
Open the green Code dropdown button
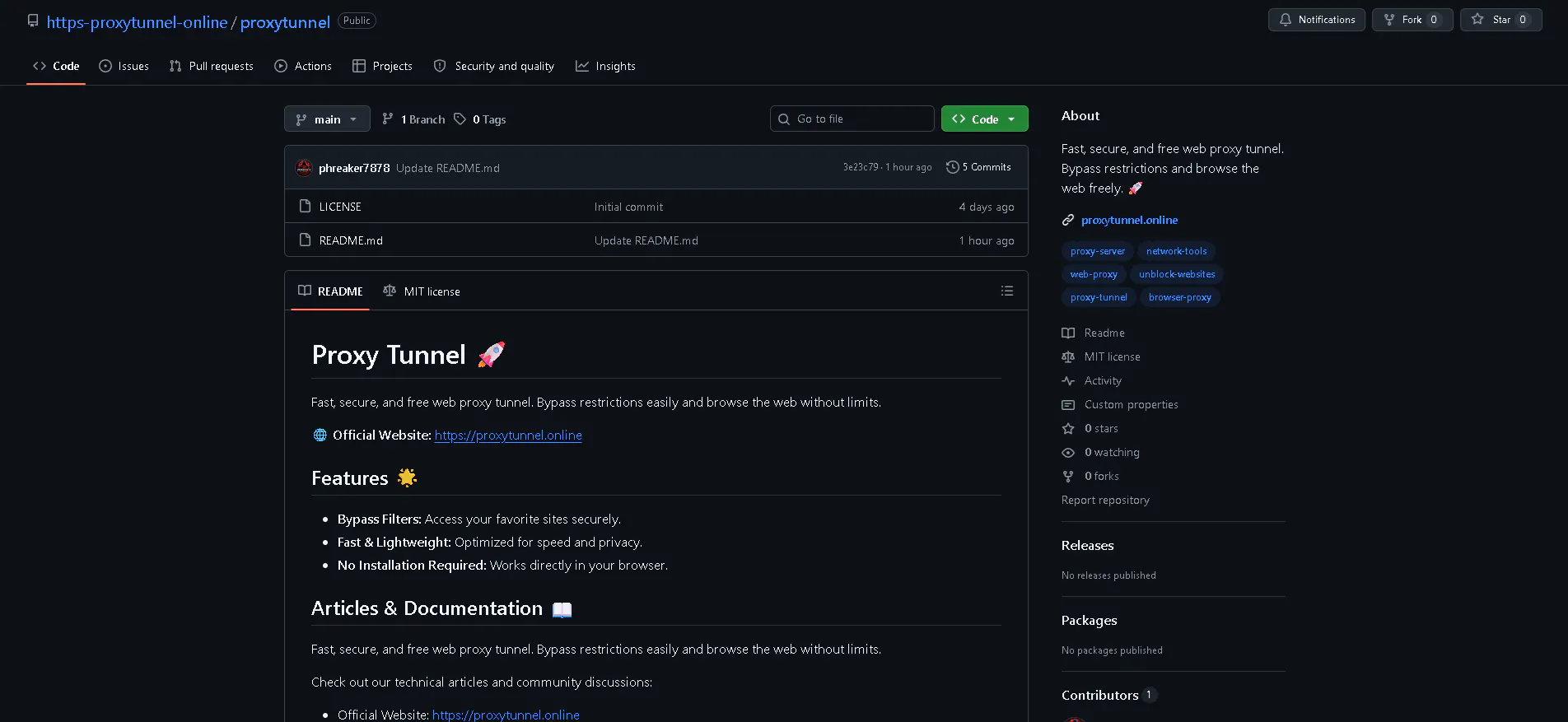(x=984, y=119)
